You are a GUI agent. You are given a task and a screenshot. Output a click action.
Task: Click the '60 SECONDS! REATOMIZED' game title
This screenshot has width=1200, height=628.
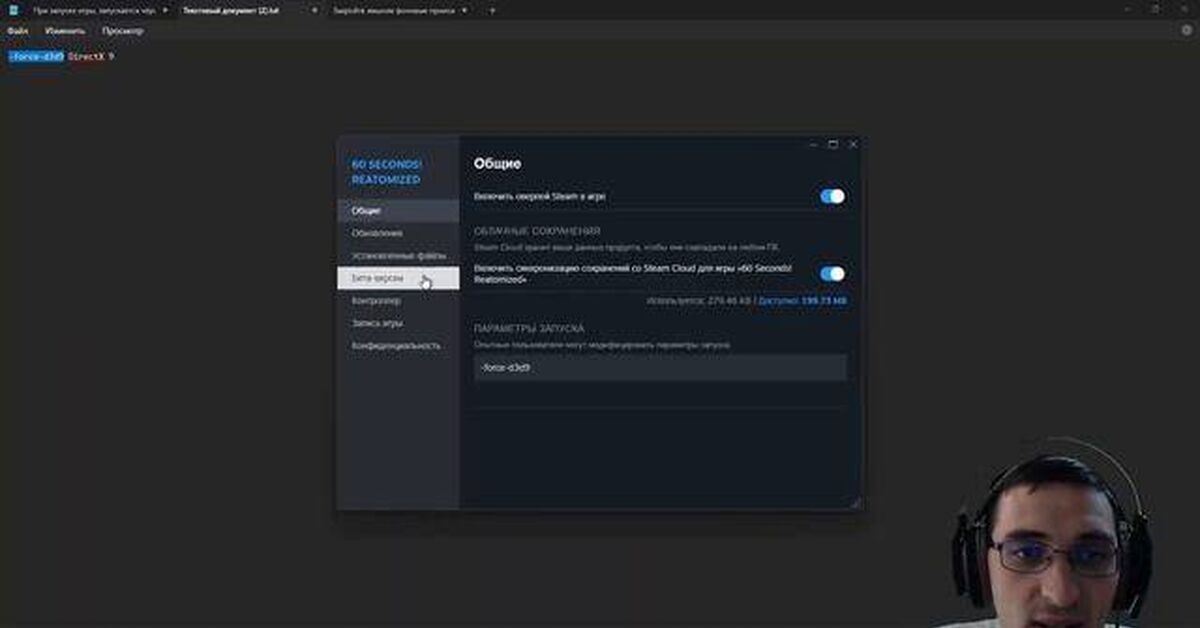386,171
